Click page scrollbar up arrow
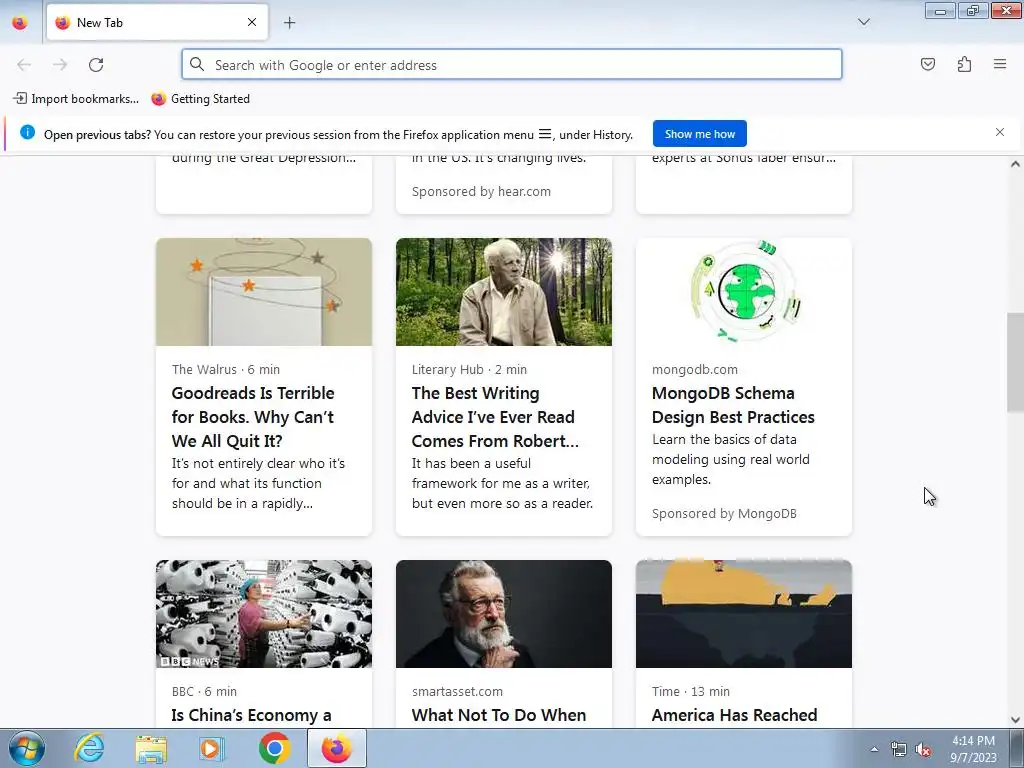 point(1015,164)
